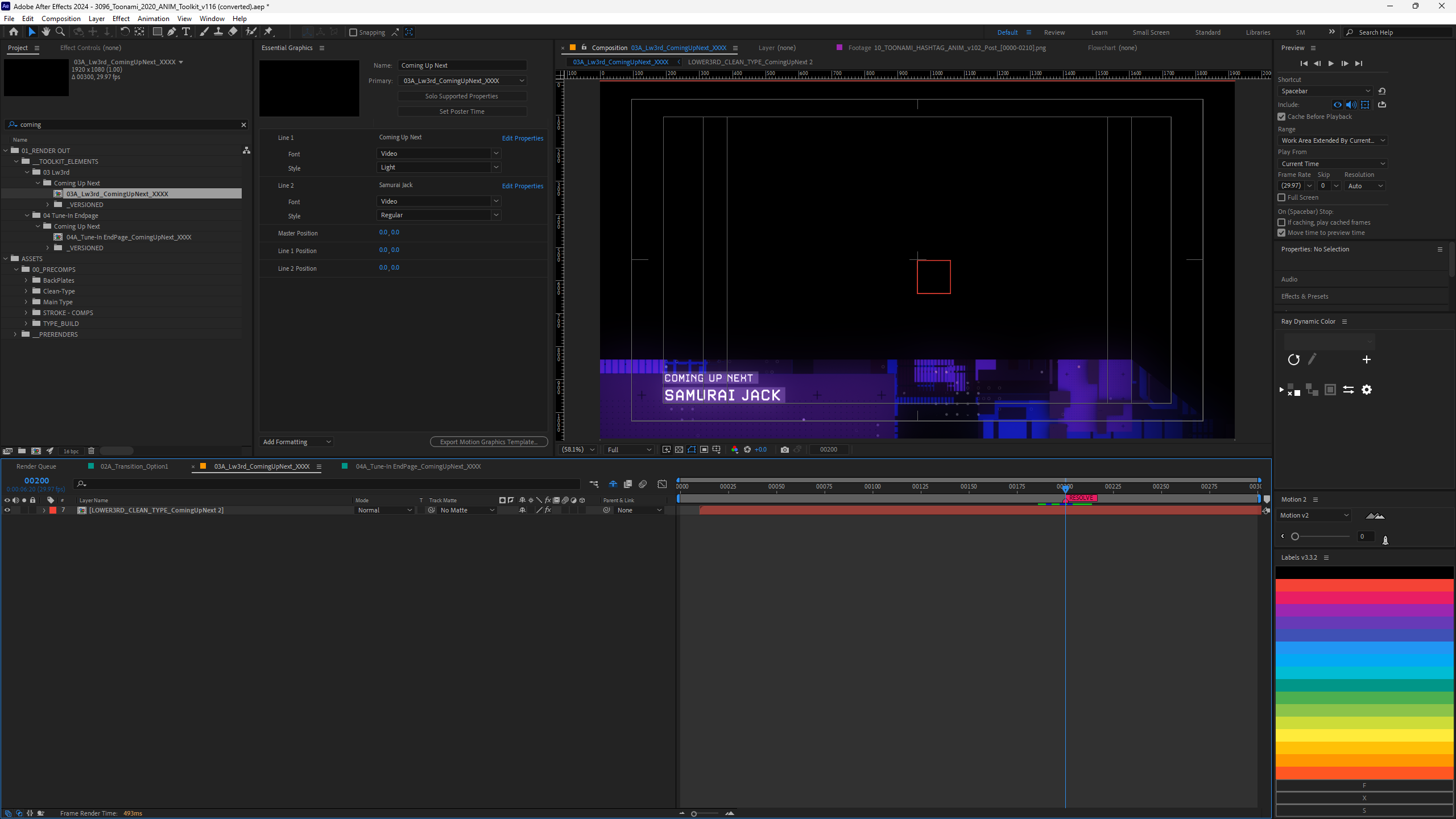Click Solo Supported Properties button
The image size is (1456, 819).
coord(462,96)
